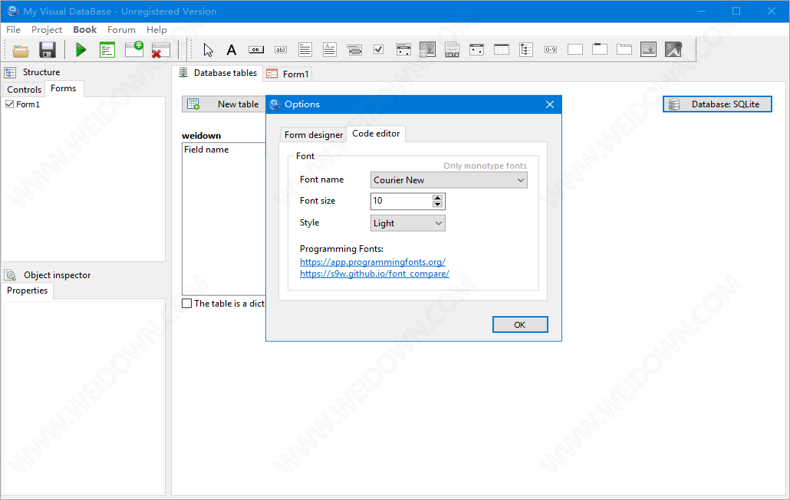Open the s9w.github.io font_compare link
The width and height of the screenshot is (790, 500).
[374, 274]
